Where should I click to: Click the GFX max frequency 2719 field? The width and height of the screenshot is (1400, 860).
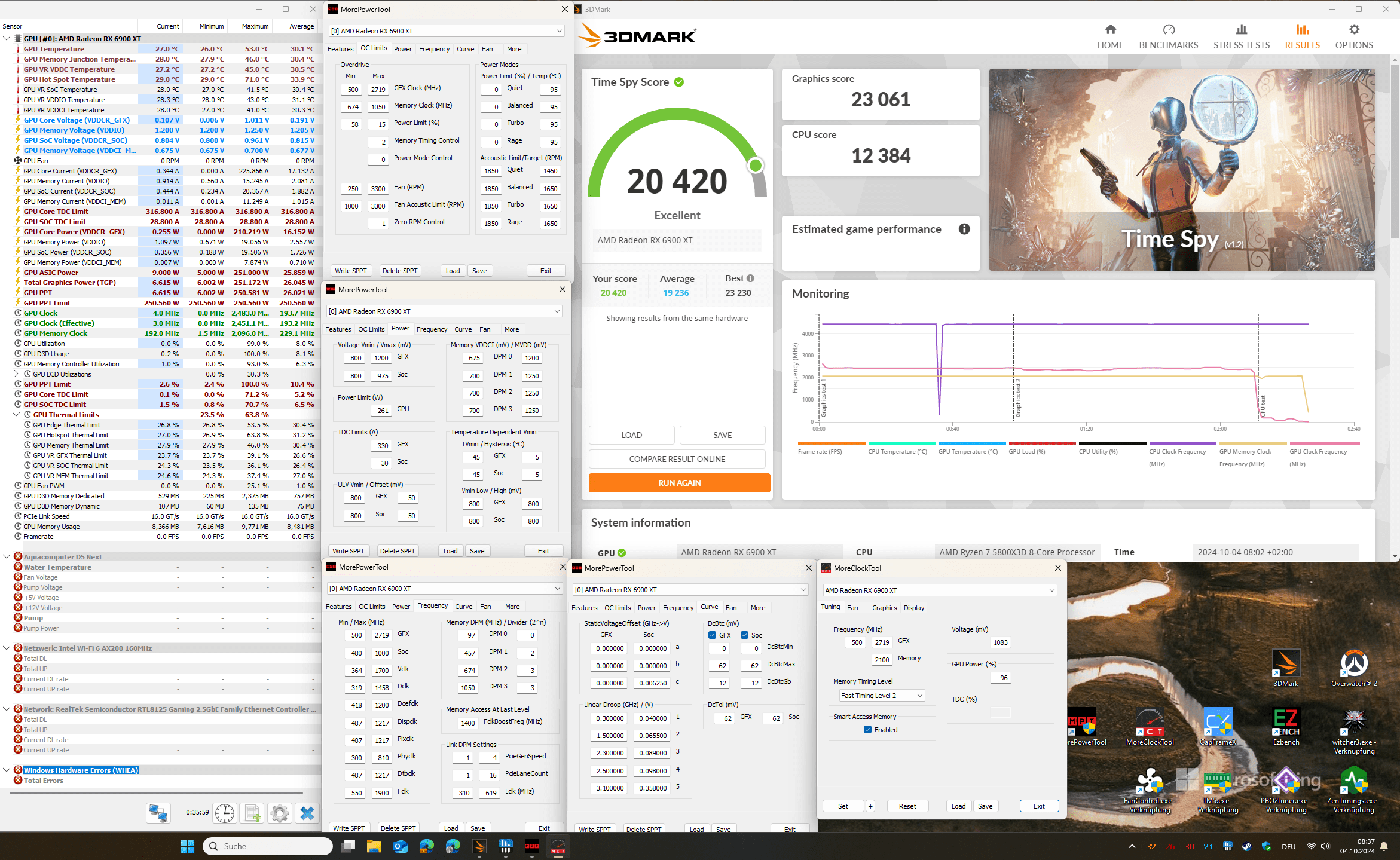click(882, 642)
